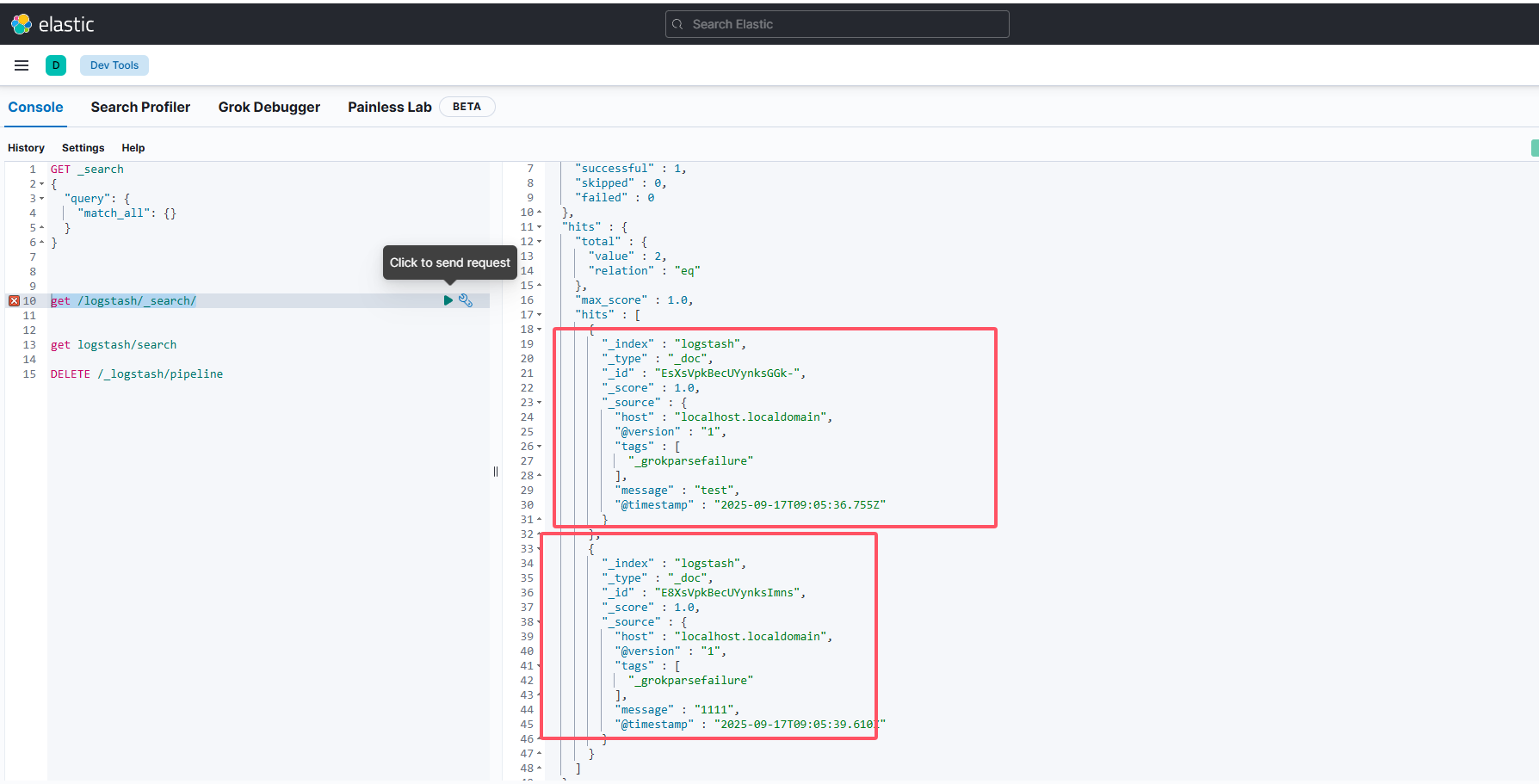Collapse the fold arrow on editor line 2
The width and height of the screenshot is (1539, 784).
point(41,184)
